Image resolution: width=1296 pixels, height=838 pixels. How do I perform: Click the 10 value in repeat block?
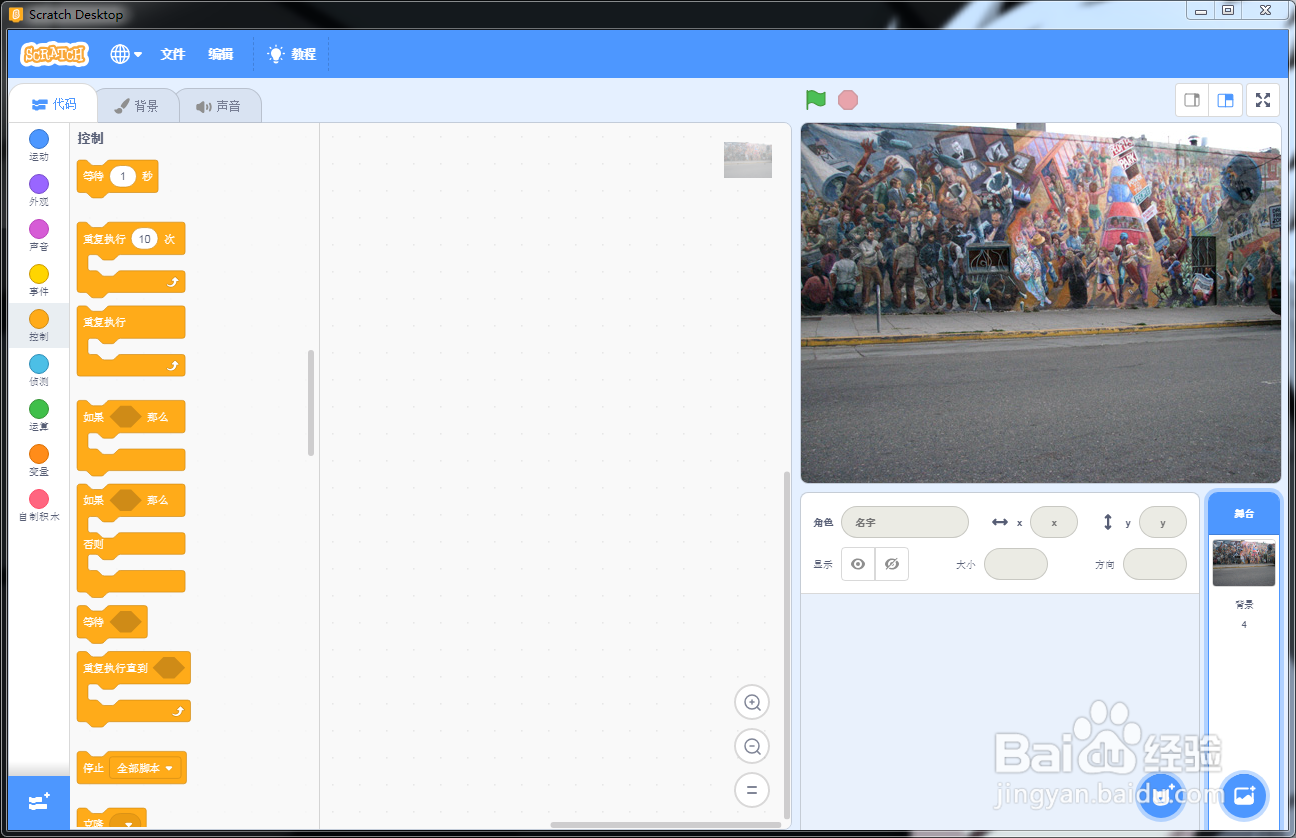pyautogui.click(x=145, y=239)
